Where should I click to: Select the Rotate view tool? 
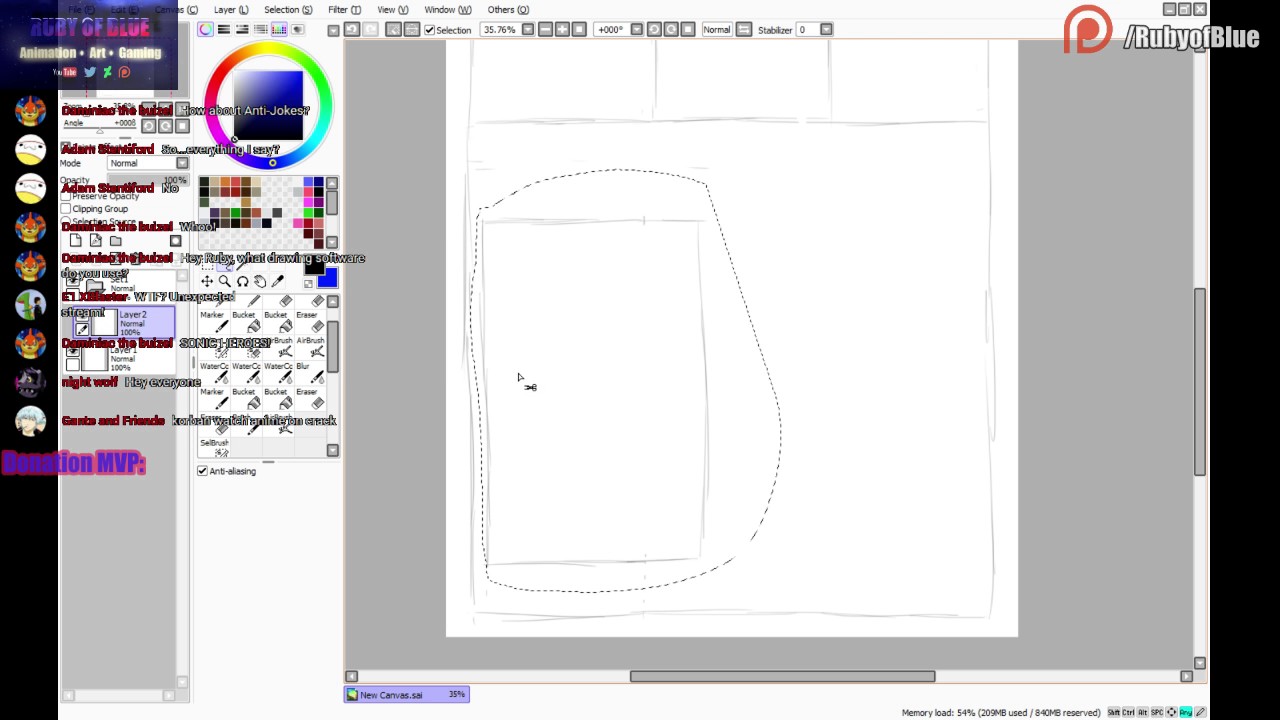(242, 282)
